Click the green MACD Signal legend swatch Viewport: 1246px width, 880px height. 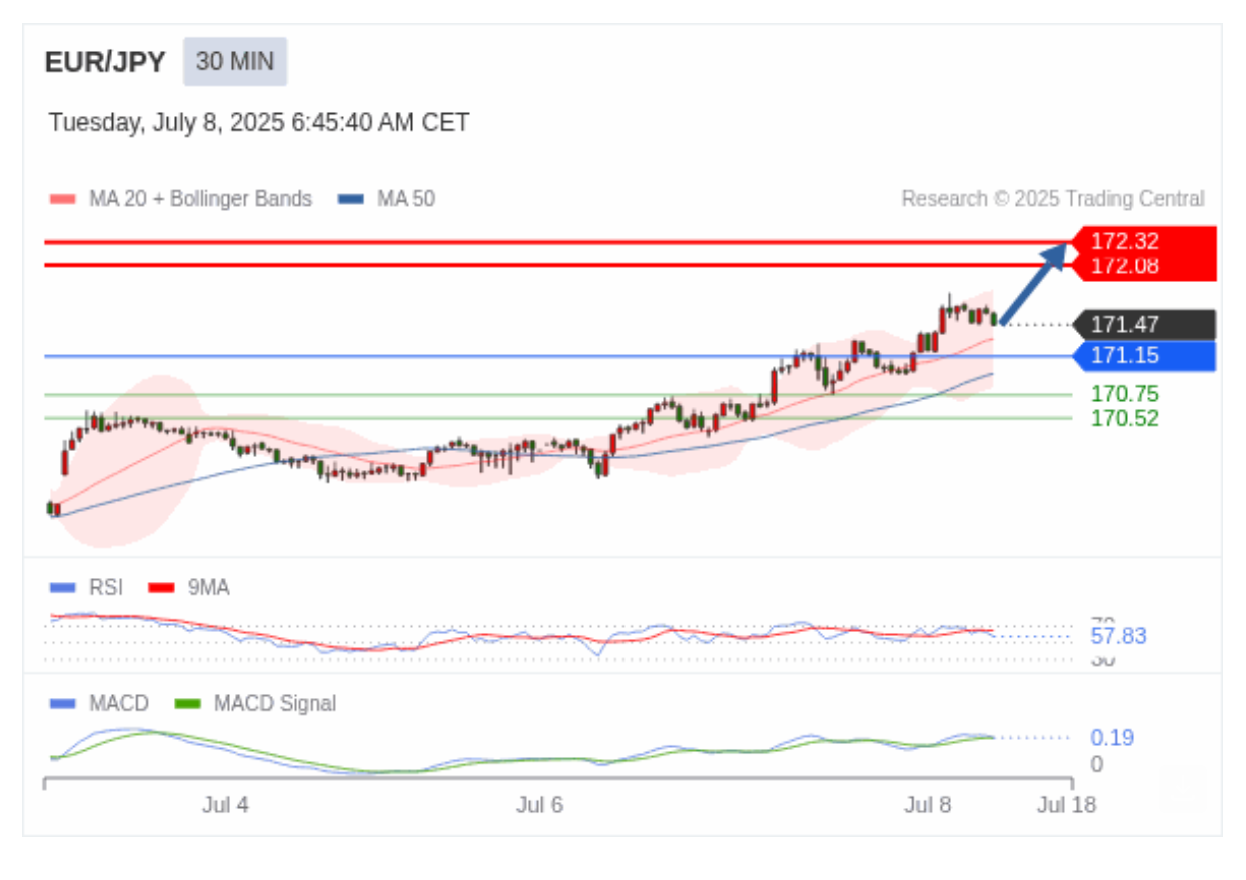coord(188,703)
